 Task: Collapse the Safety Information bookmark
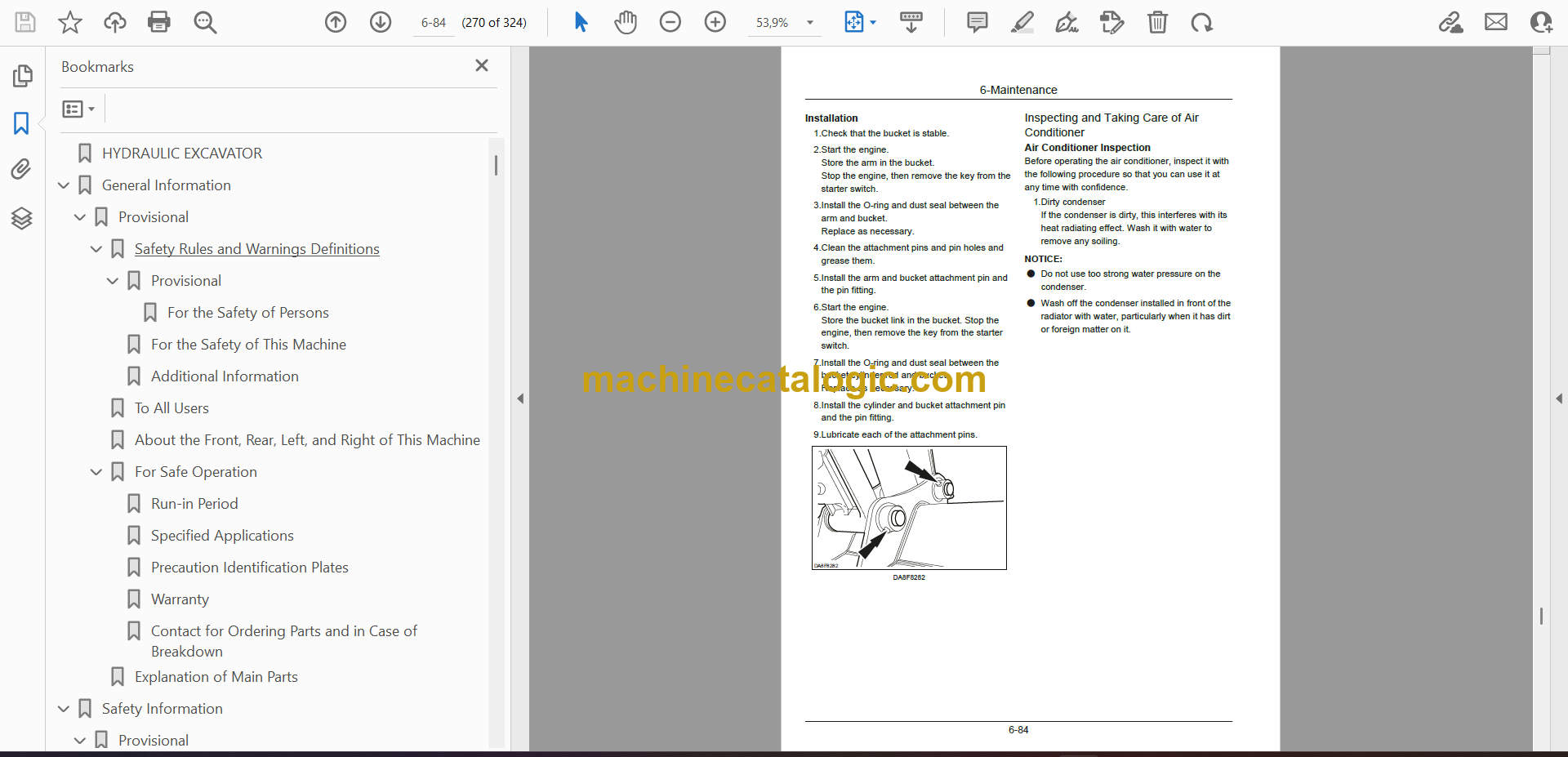pyautogui.click(x=64, y=709)
